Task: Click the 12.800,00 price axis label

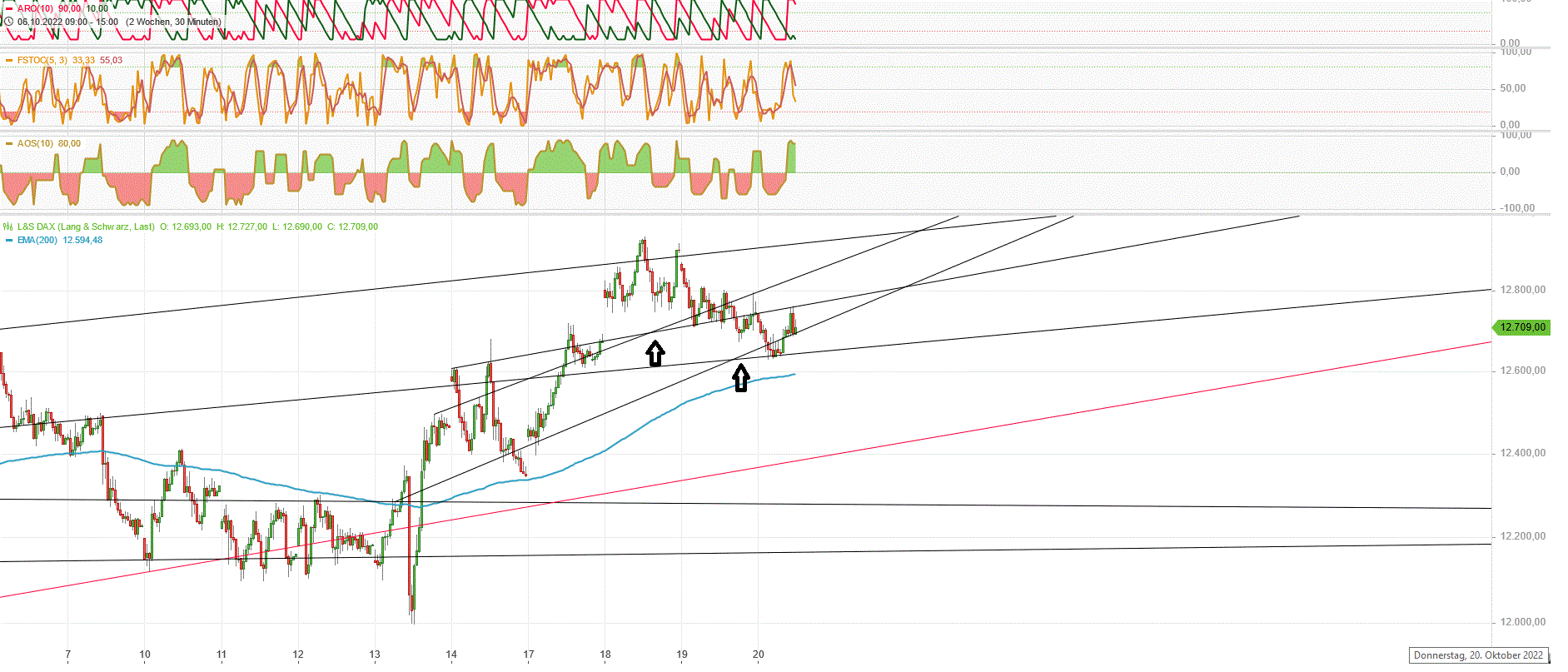Action: click(1522, 290)
